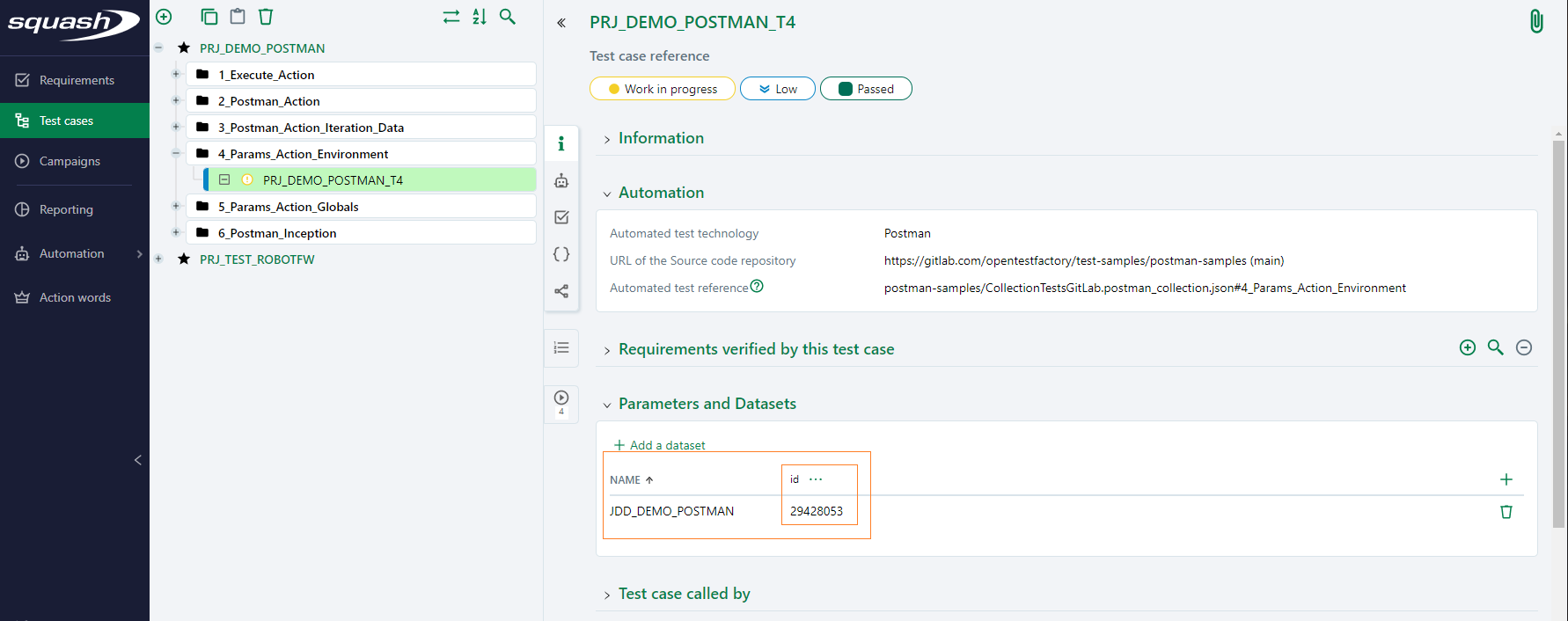Click the Low importance capsule
Image resolution: width=1568 pixels, height=621 pixels.
click(778, 89)
